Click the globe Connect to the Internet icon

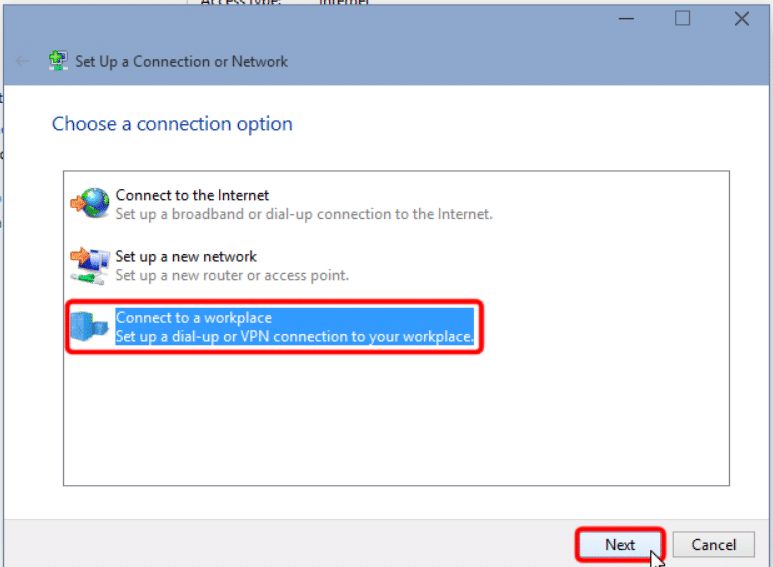click(90, 203)
